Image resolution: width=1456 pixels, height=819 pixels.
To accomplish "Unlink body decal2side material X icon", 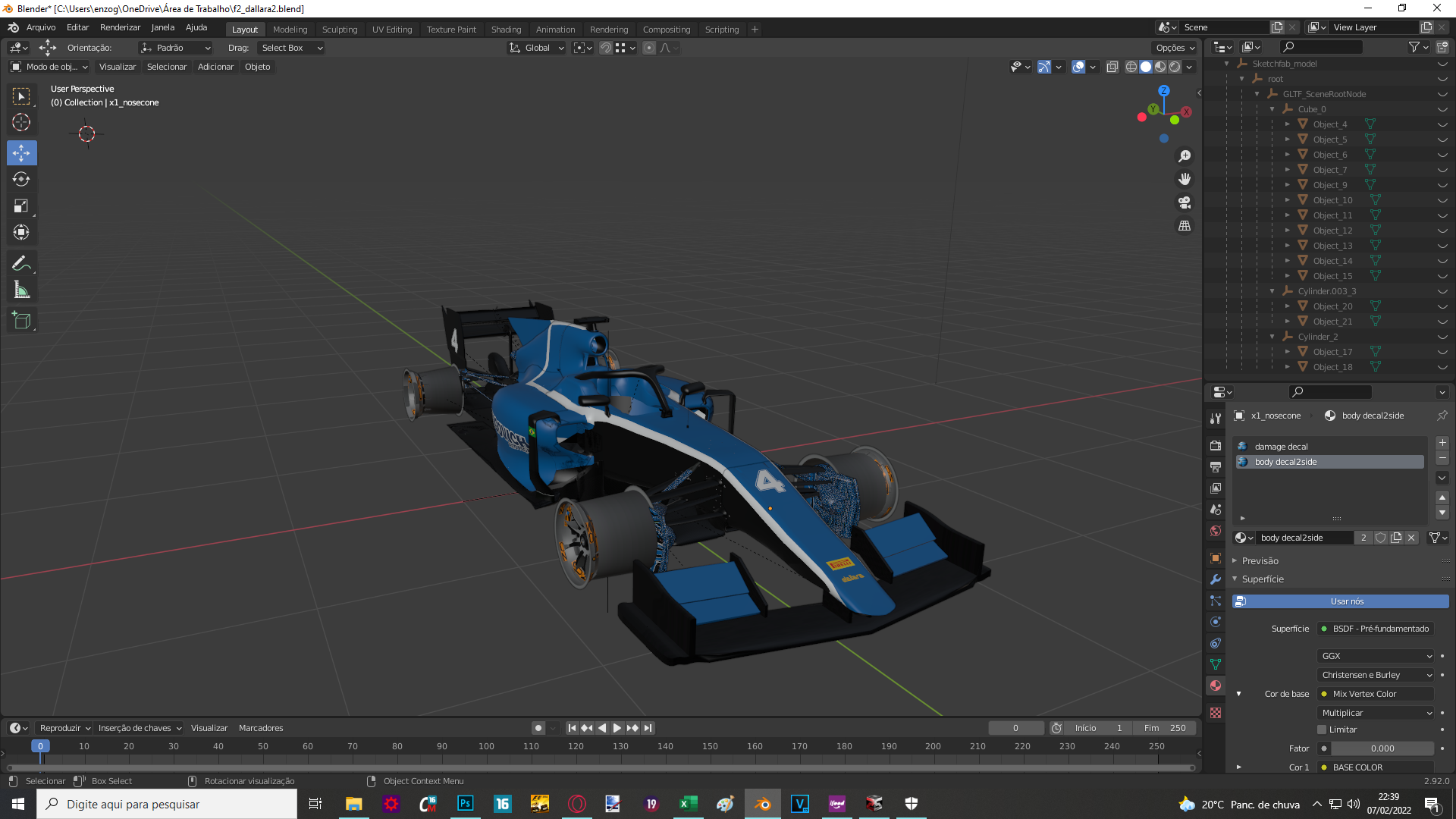I will (1411, 538).
